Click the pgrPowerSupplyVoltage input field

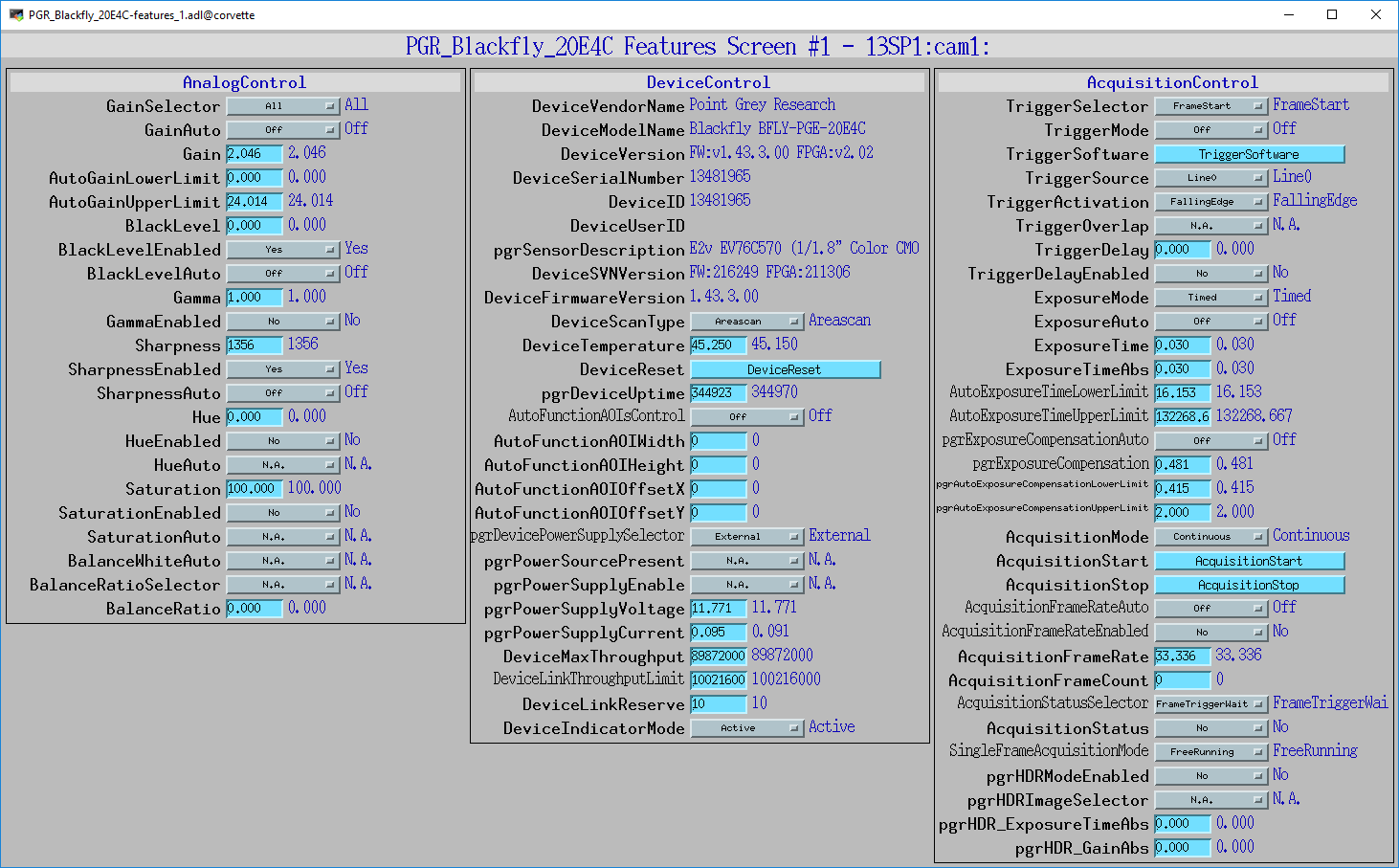[x=719, y=609]
